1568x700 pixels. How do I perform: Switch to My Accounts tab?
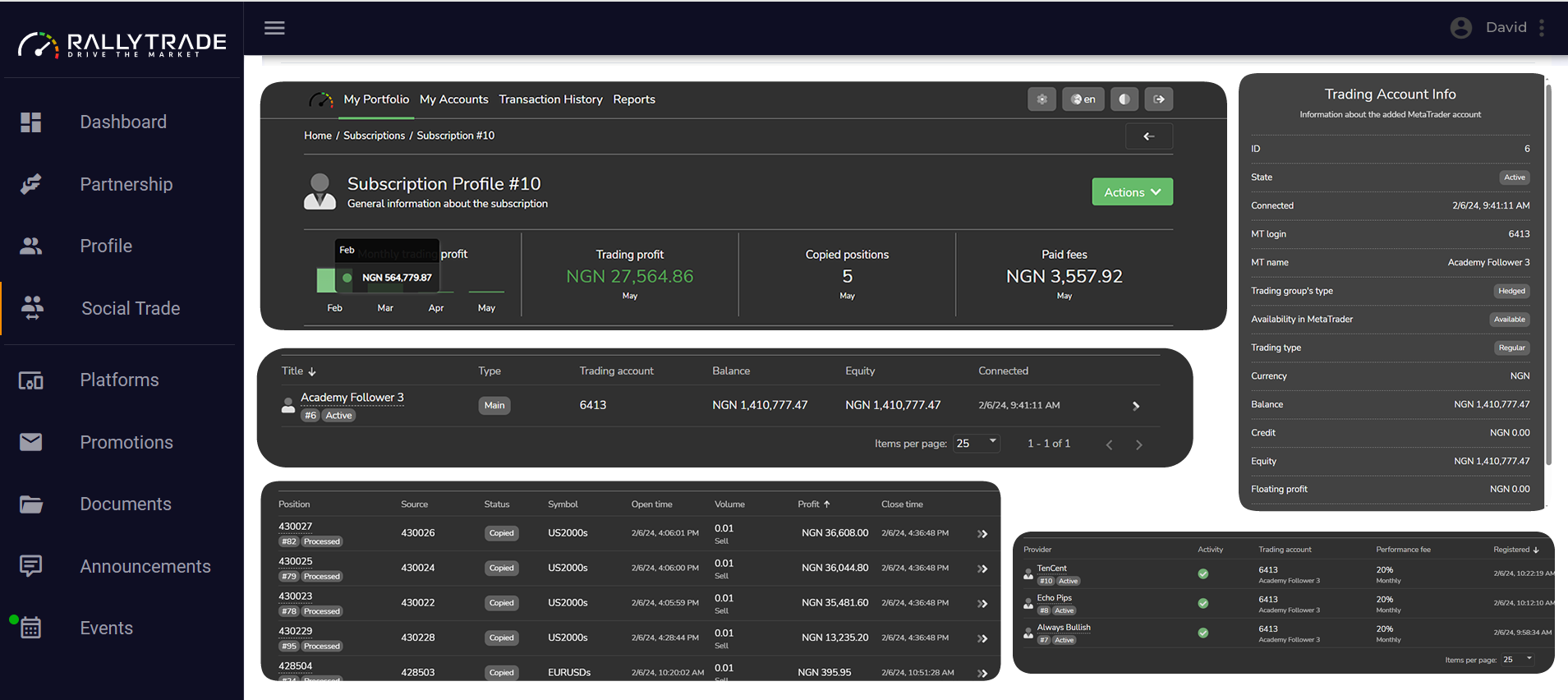pos(454,99)
